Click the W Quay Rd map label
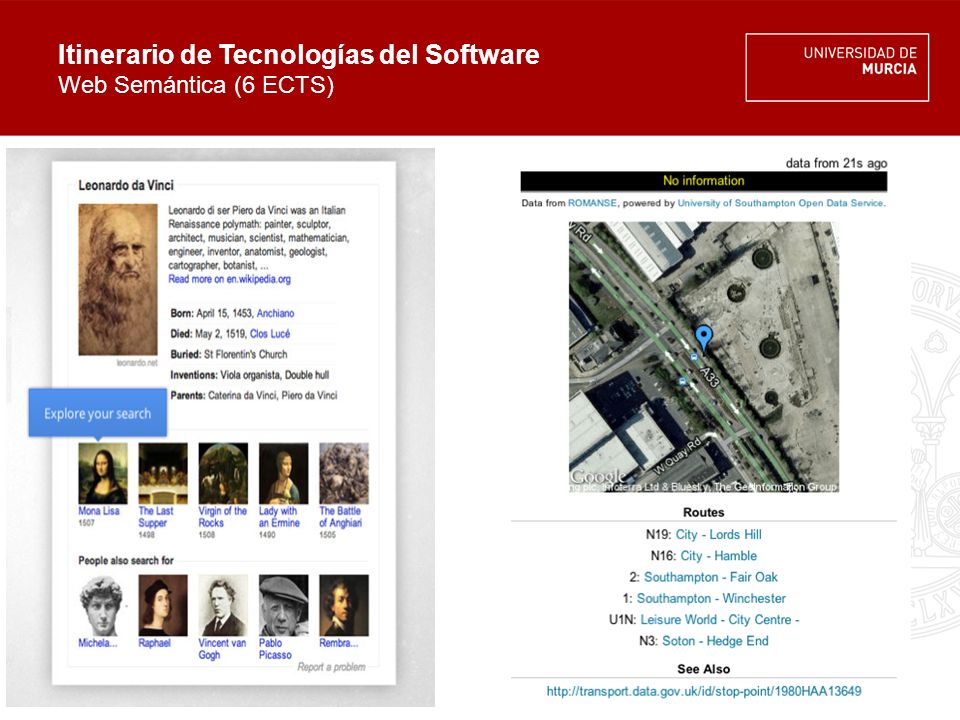This screenshot has height=720, width=960. pyautogui.click(x=677, y=456)
